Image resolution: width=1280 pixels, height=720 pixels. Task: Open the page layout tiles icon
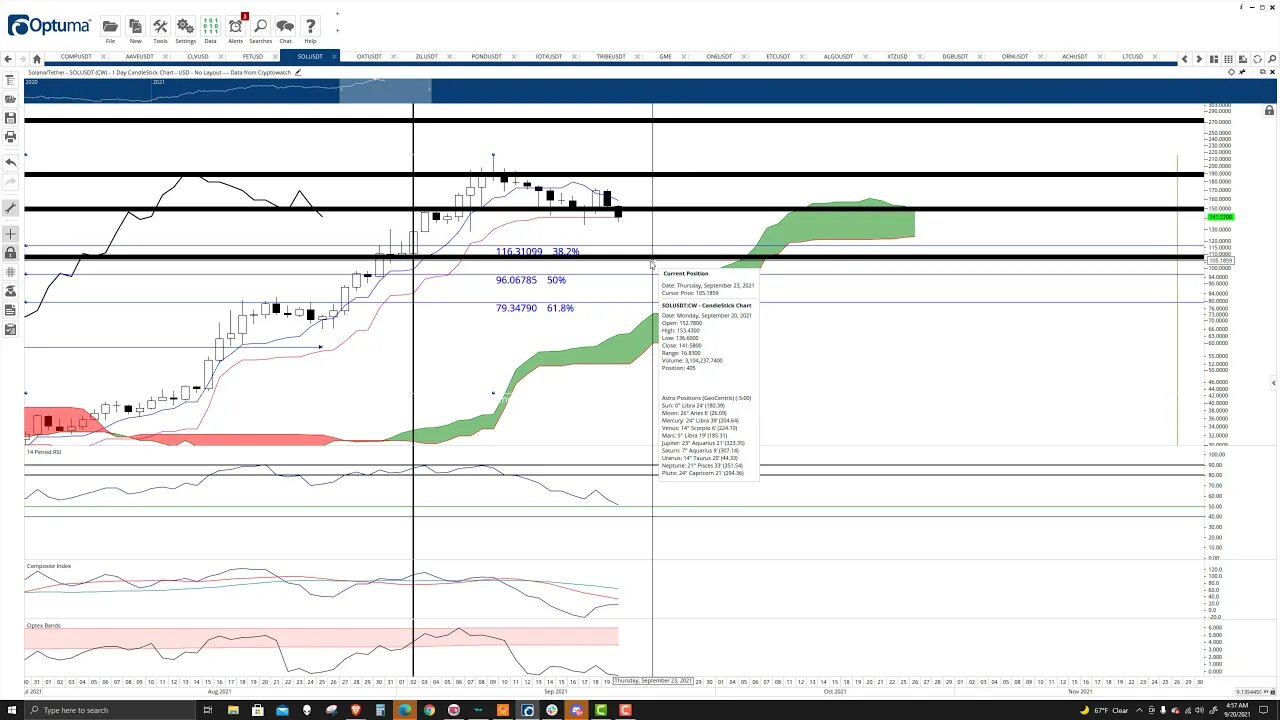point(1214,59)
